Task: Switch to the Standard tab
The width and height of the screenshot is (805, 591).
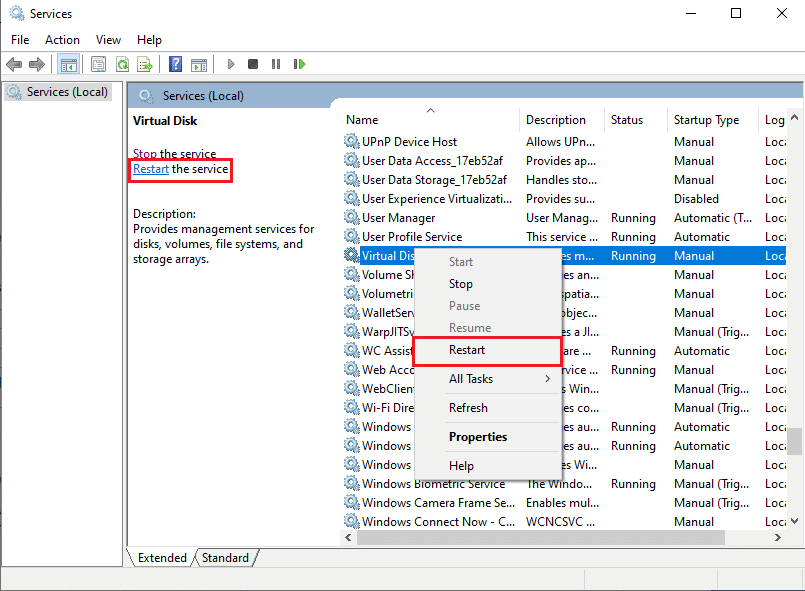Action: click(225, 558)
